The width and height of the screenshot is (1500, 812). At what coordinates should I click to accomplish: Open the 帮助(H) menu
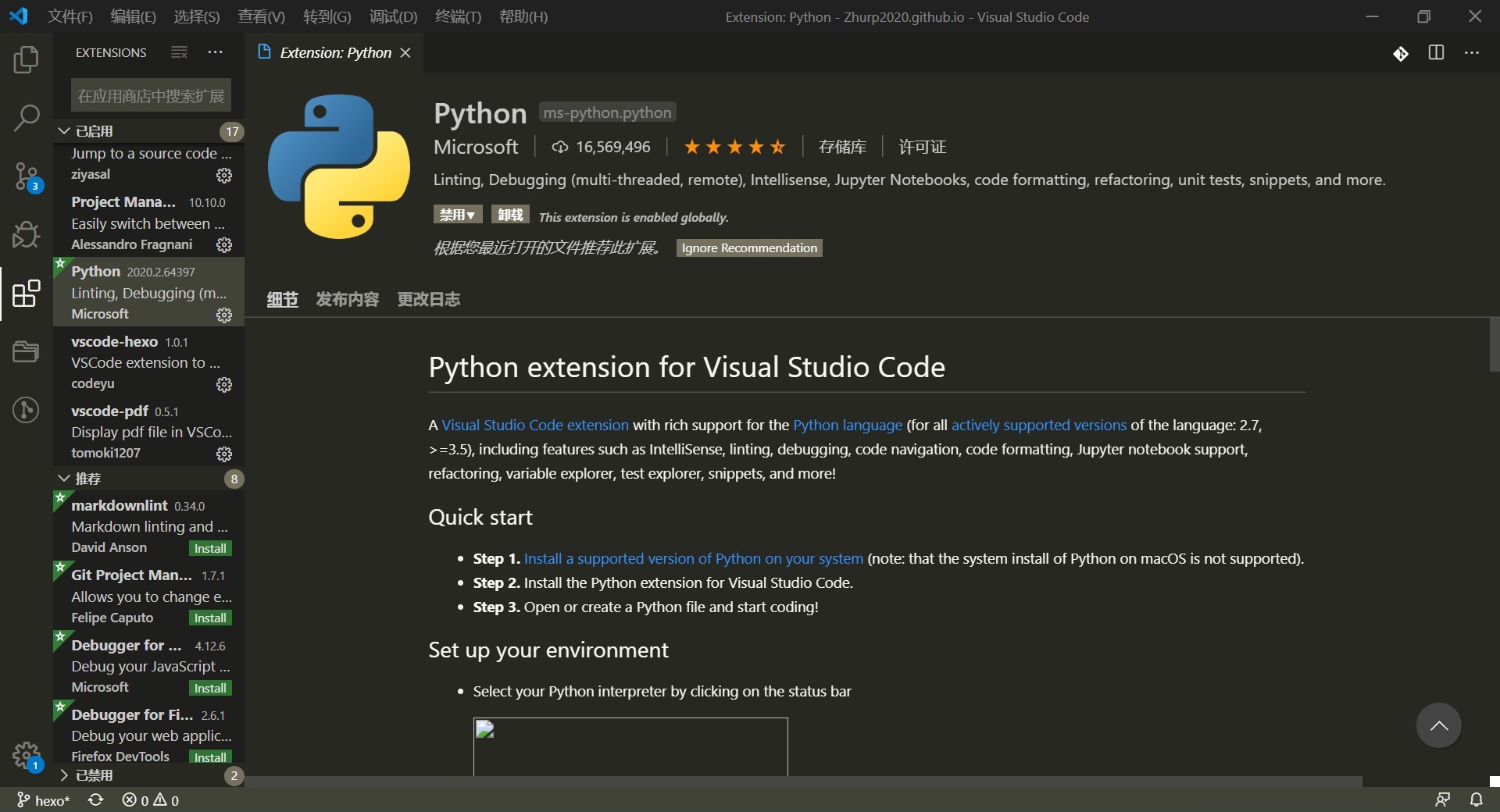523,16
